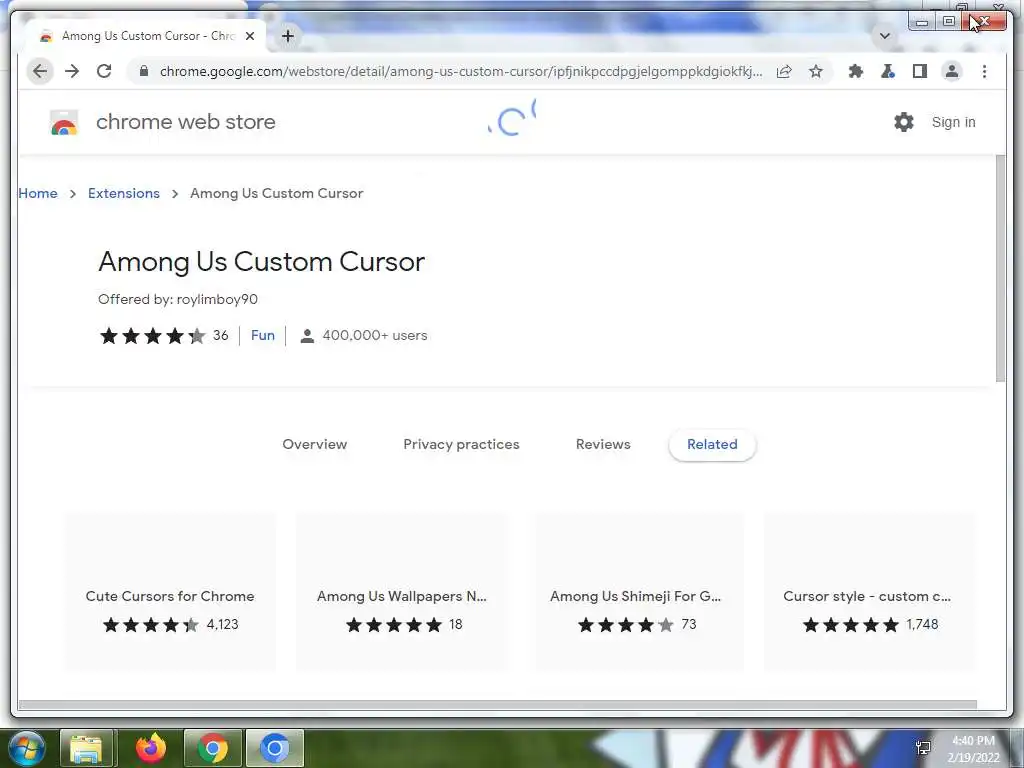Go to Home breadcrumb link
Viewport: 1024px width, 768px height.
click(x=38, y=193)
